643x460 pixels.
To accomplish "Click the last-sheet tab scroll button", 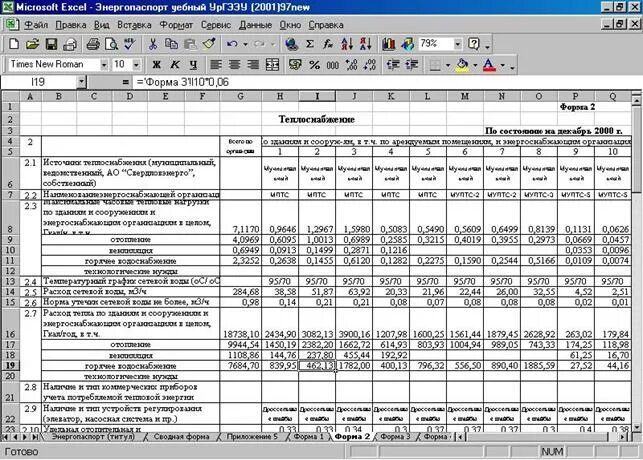I will point(35,437).
